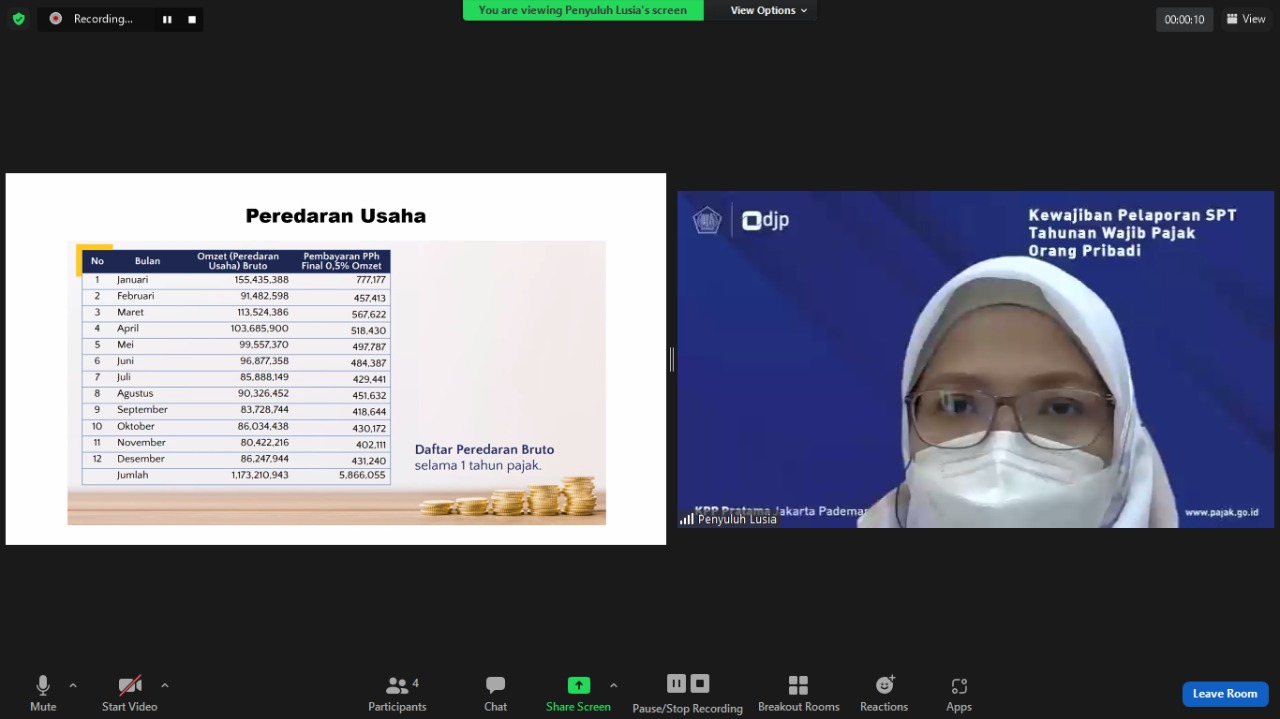1280x719 pixels.
Task: Open Breakout Rooms
Action: point(798,693)
